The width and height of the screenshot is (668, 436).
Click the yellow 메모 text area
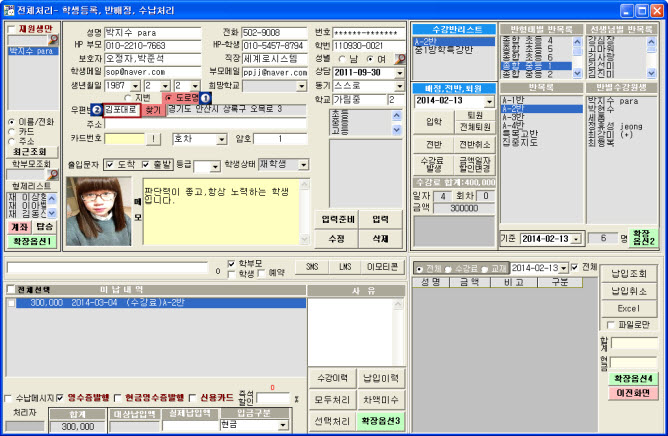(x=222, y=211)
